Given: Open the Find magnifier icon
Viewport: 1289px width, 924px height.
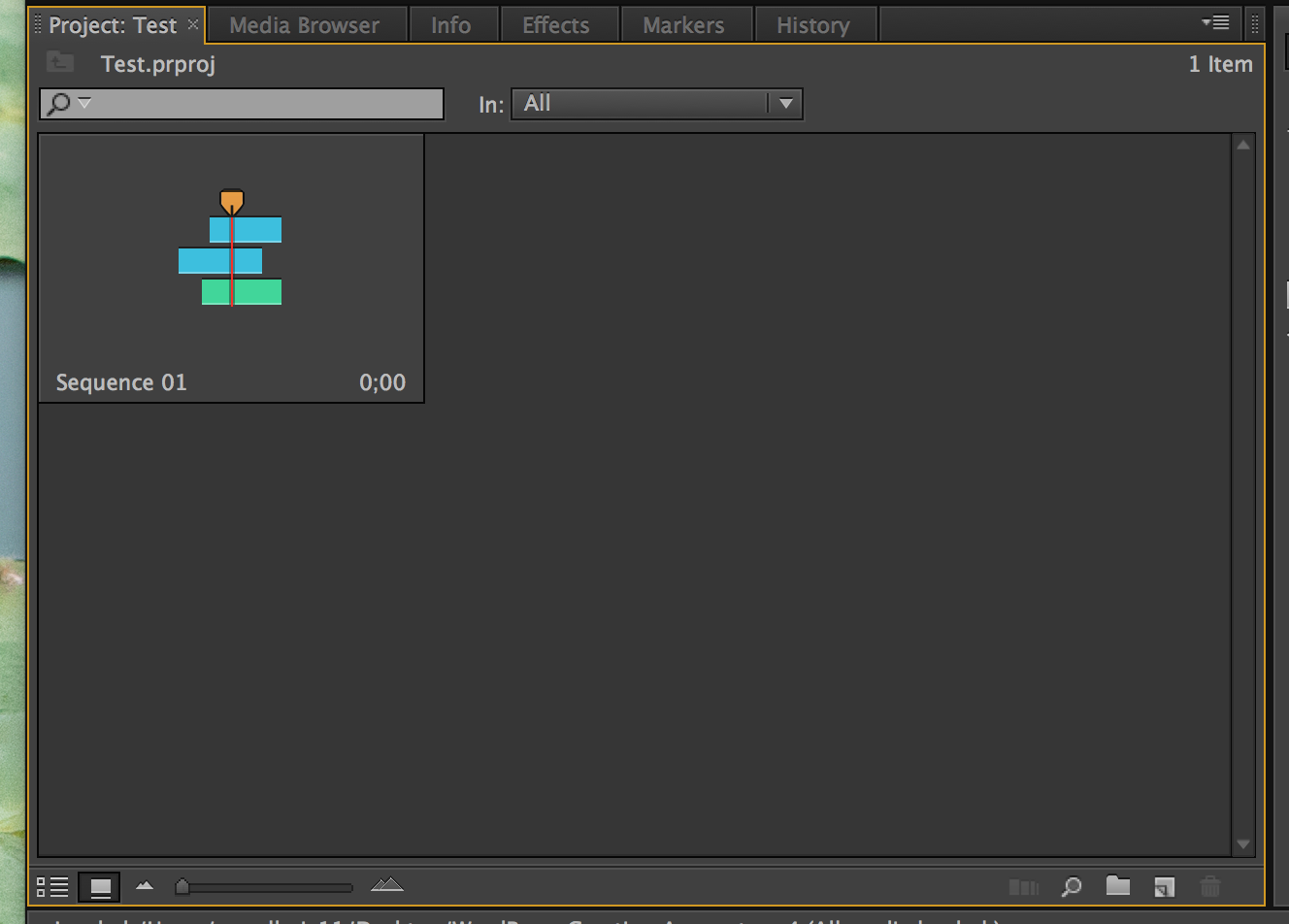Looking at the screenshot, I should tap(1072, 886).
